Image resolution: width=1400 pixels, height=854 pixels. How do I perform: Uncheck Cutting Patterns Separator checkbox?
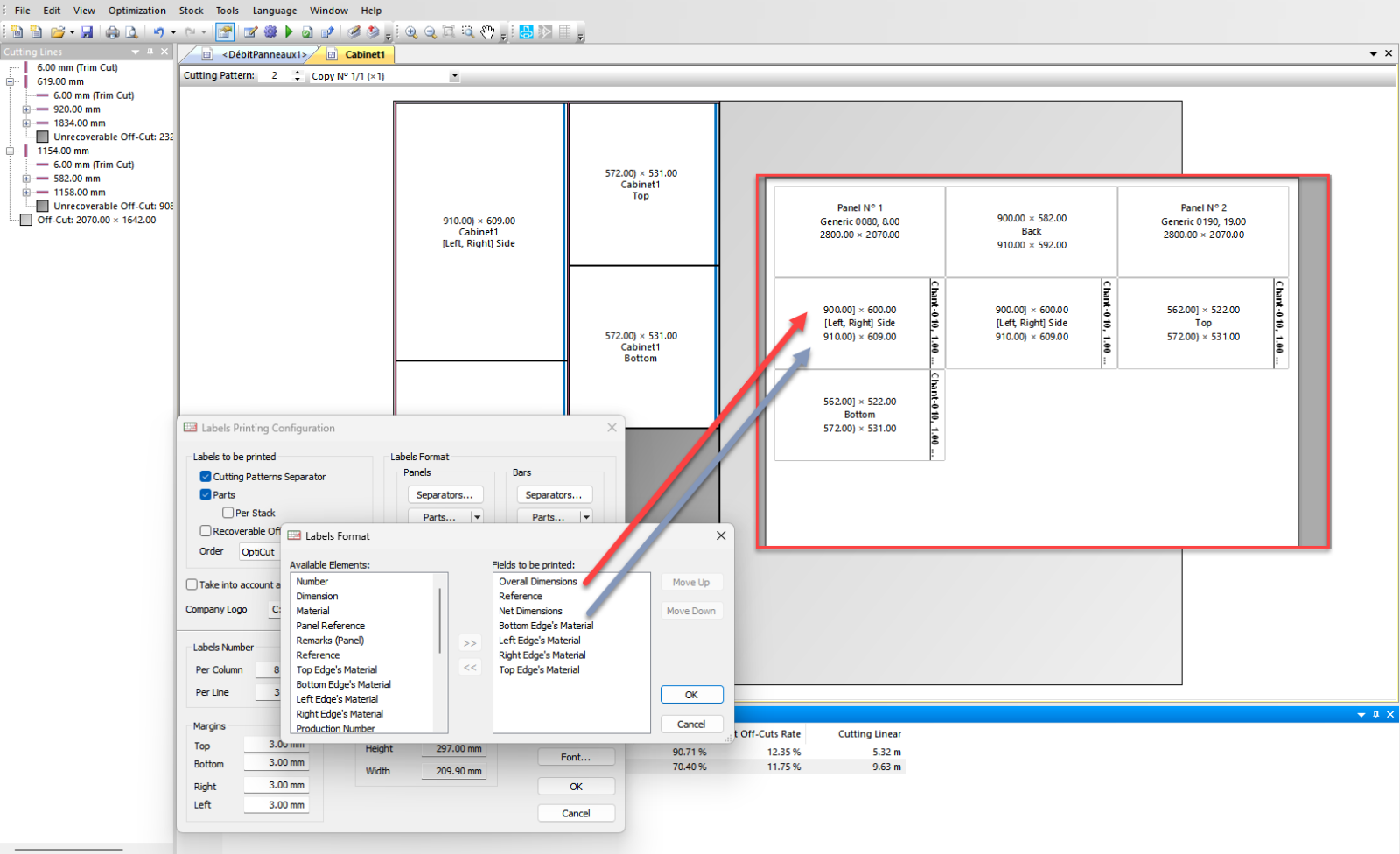tap(206, 477)
